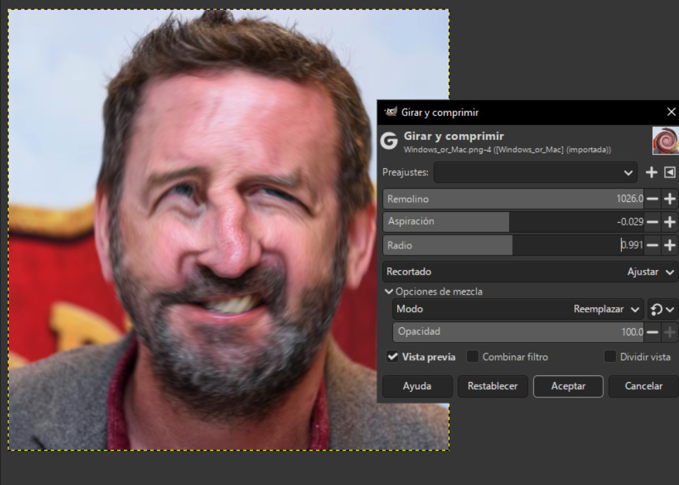
Task: Enable the Combinar filtro checkbox
Action: (x=473, y=357)
